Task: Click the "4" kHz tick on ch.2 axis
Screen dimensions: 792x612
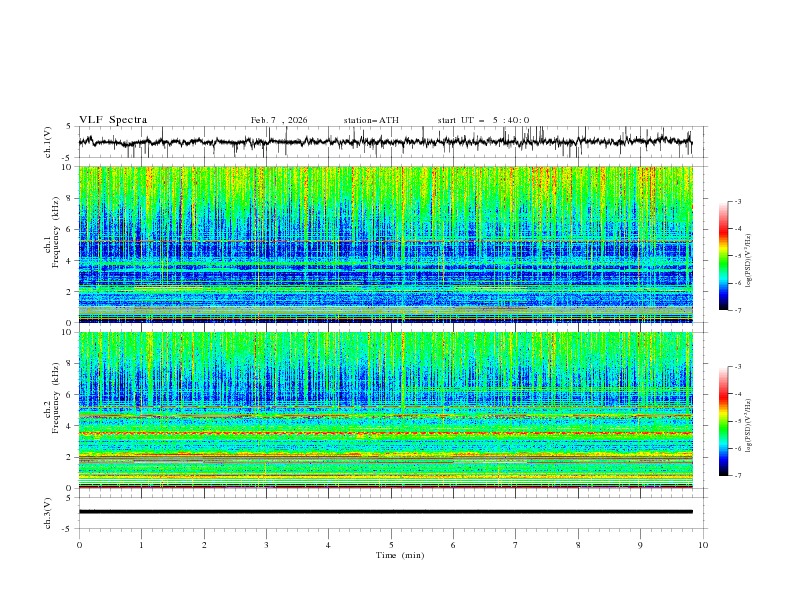Action: (x=70, y=426)
